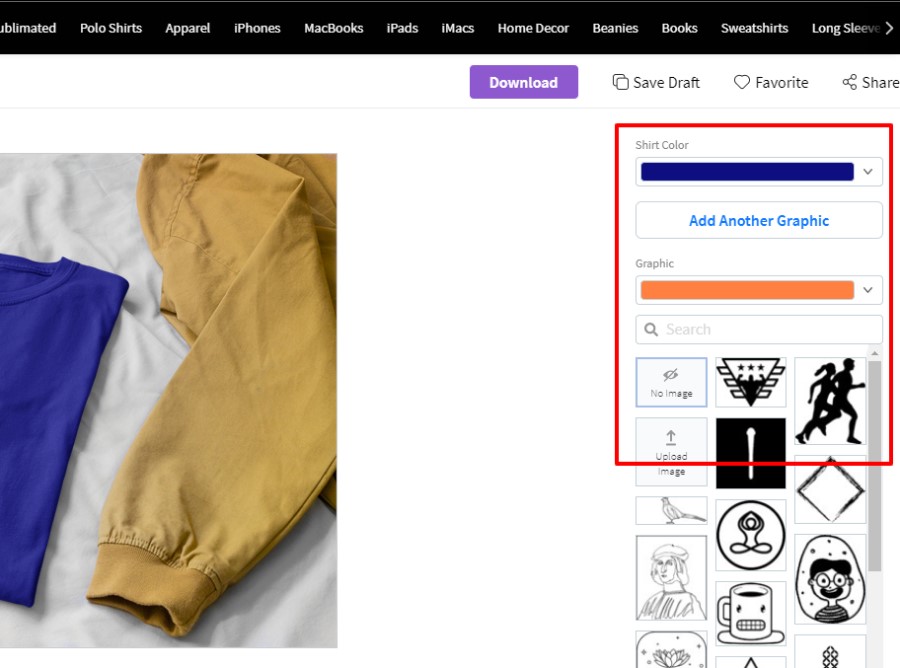Viewport: 900px width, 668px height.
Task: Focus the graphic Search field
Action: click(x=759, y=329)
